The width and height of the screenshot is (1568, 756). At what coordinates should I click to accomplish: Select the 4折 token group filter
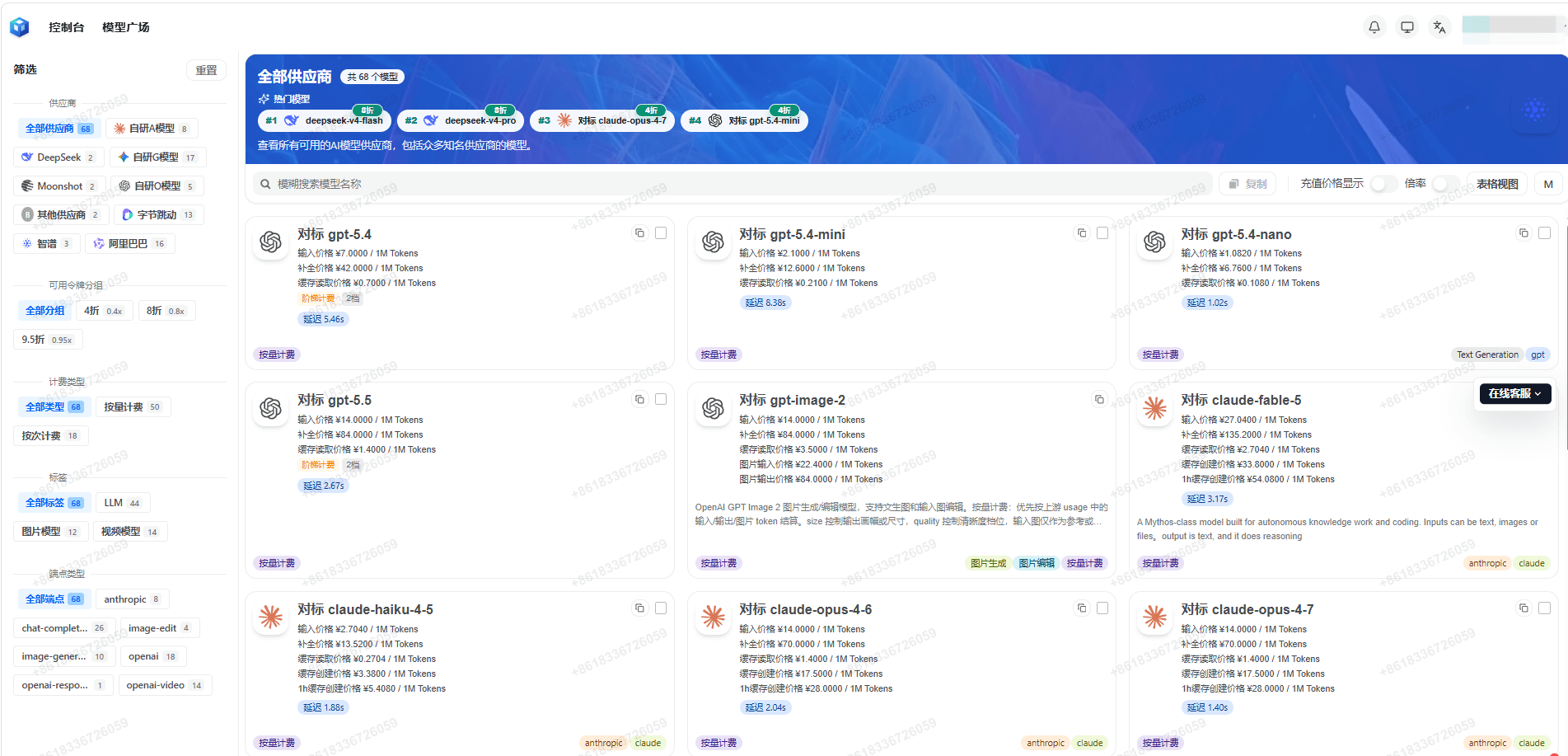point(103,311)
